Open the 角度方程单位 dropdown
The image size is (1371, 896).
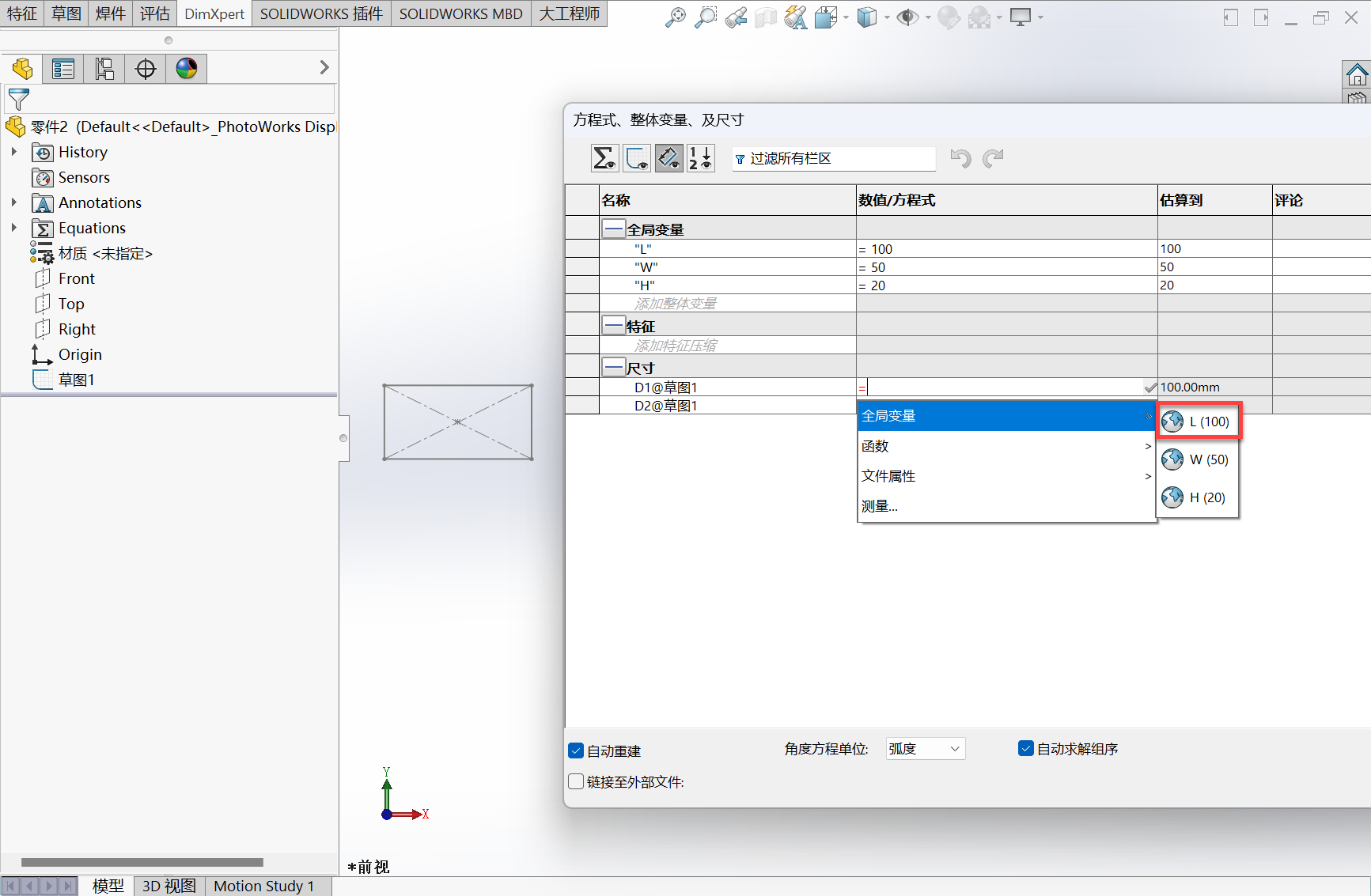point(925,748)
